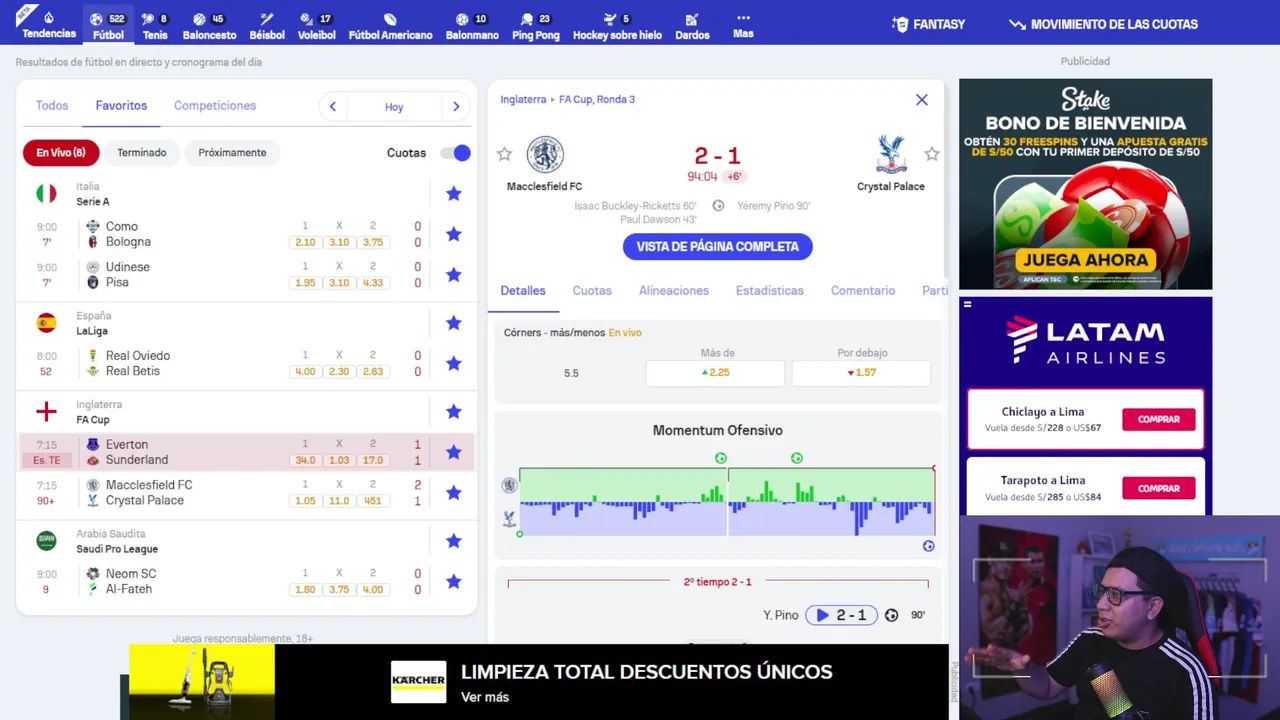
Task: Select Por debajo 1.57 corners odds
Action: (861, 373)
